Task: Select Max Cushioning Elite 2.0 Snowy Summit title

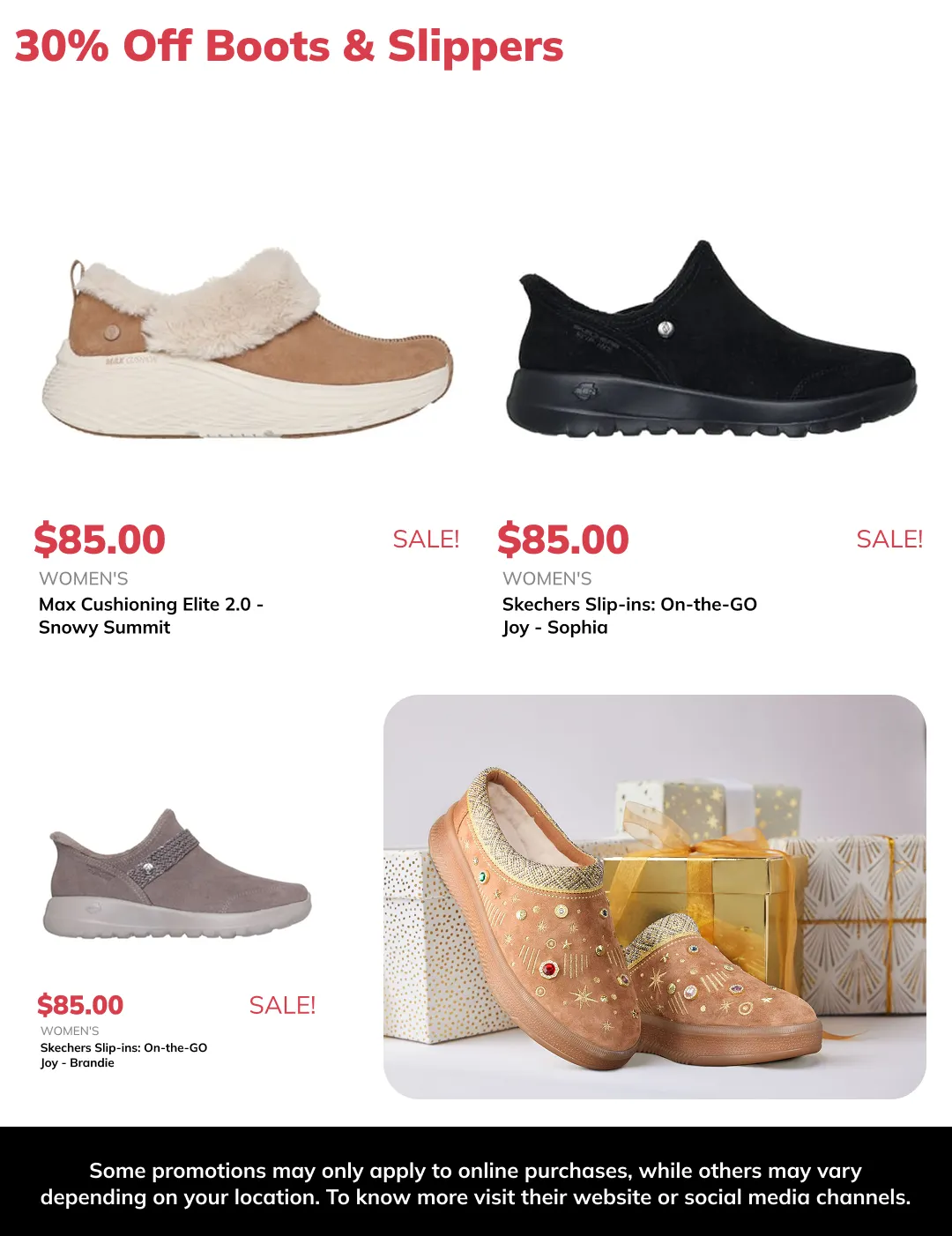Action: pos(151,615)
